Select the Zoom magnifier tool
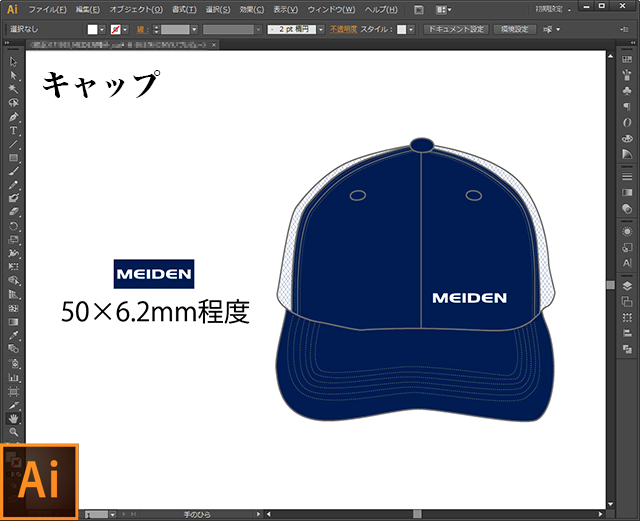The height and width of the screenshot is (521, 640). pyautogui.click(x=13, y=432)
